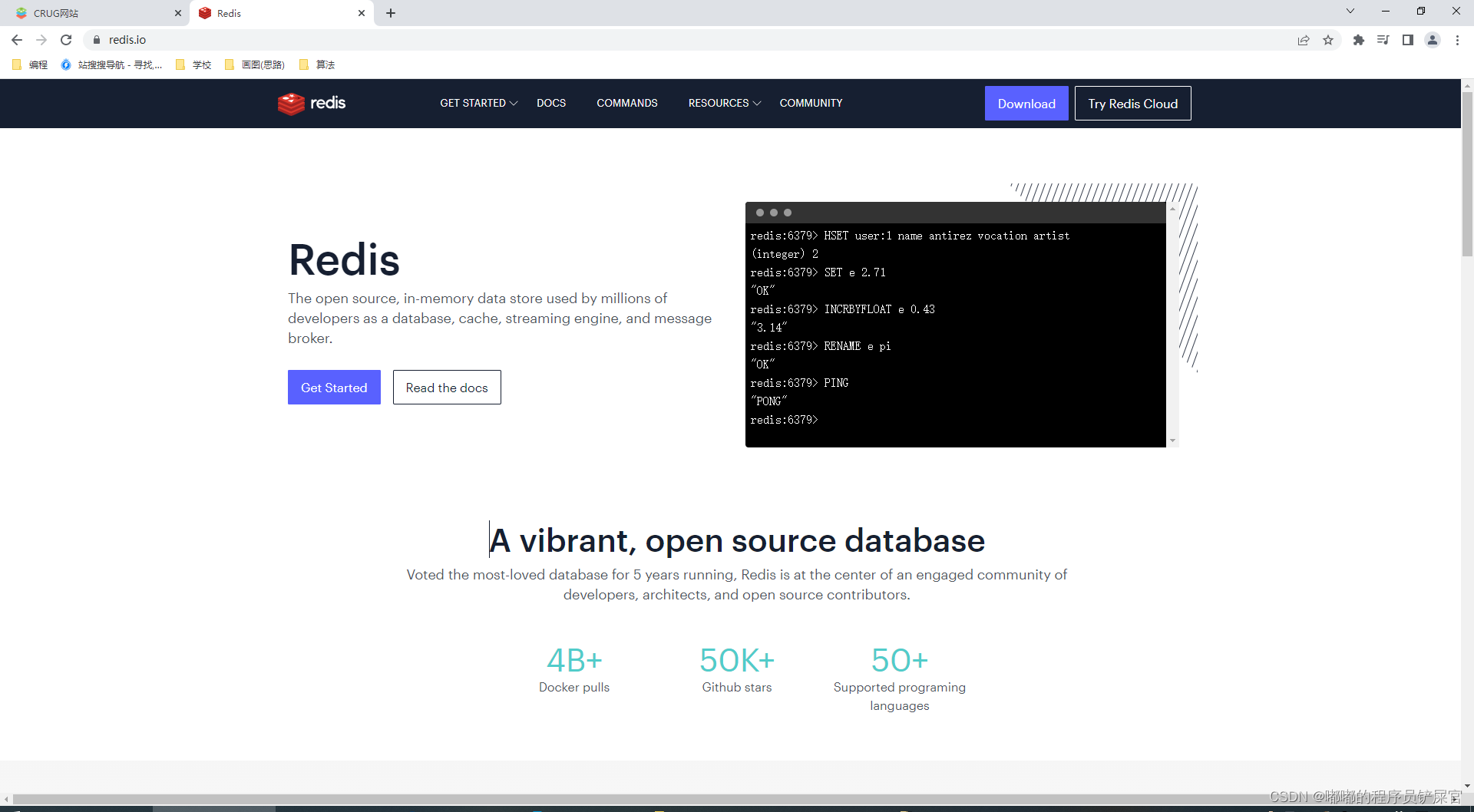
Task: Open Chrome three-dot menu
Action: coord(1457,40)
